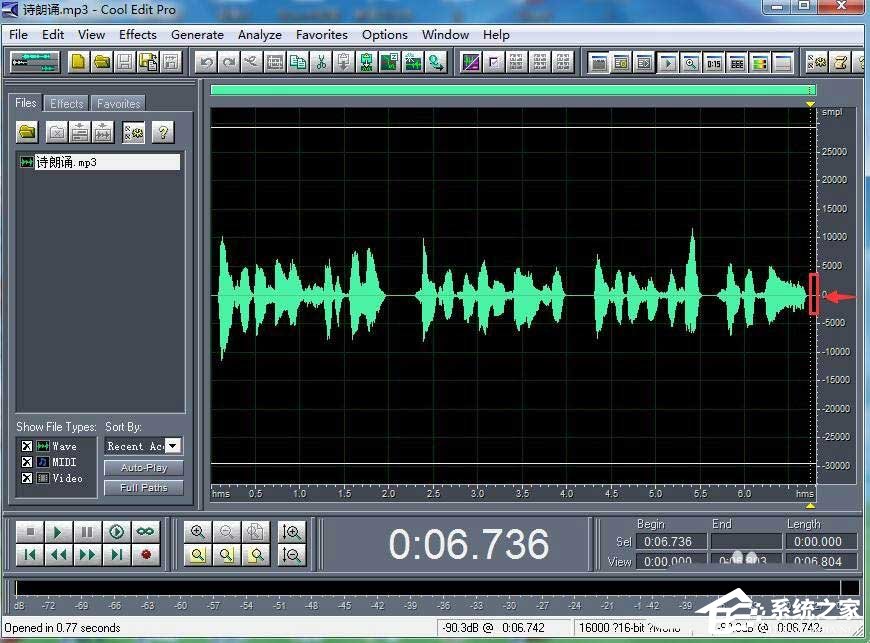Open the File menu
870x643 pixels.
click(x=18, y=34)
